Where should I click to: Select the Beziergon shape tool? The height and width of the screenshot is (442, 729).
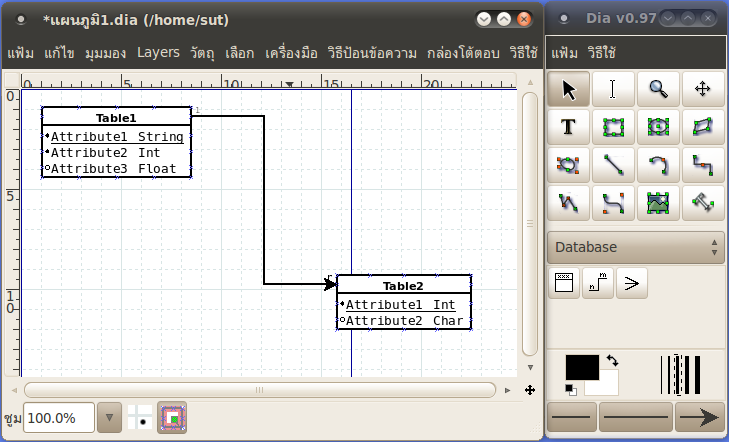569,165
